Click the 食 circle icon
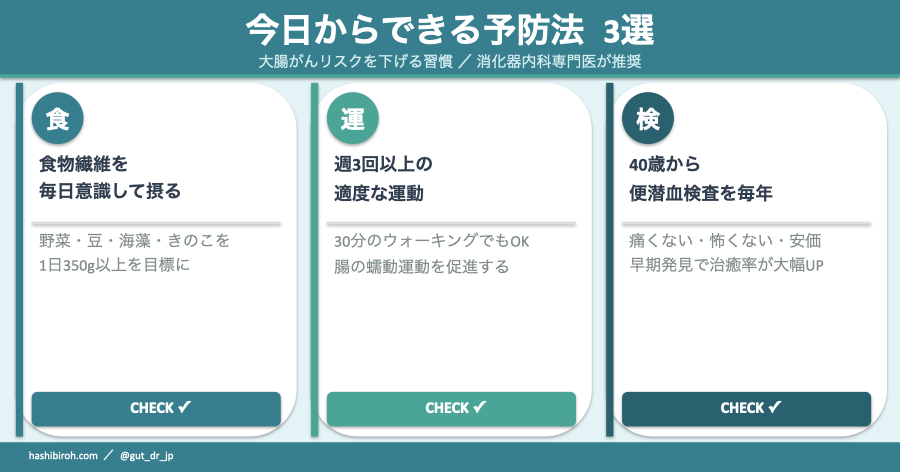 57,120
